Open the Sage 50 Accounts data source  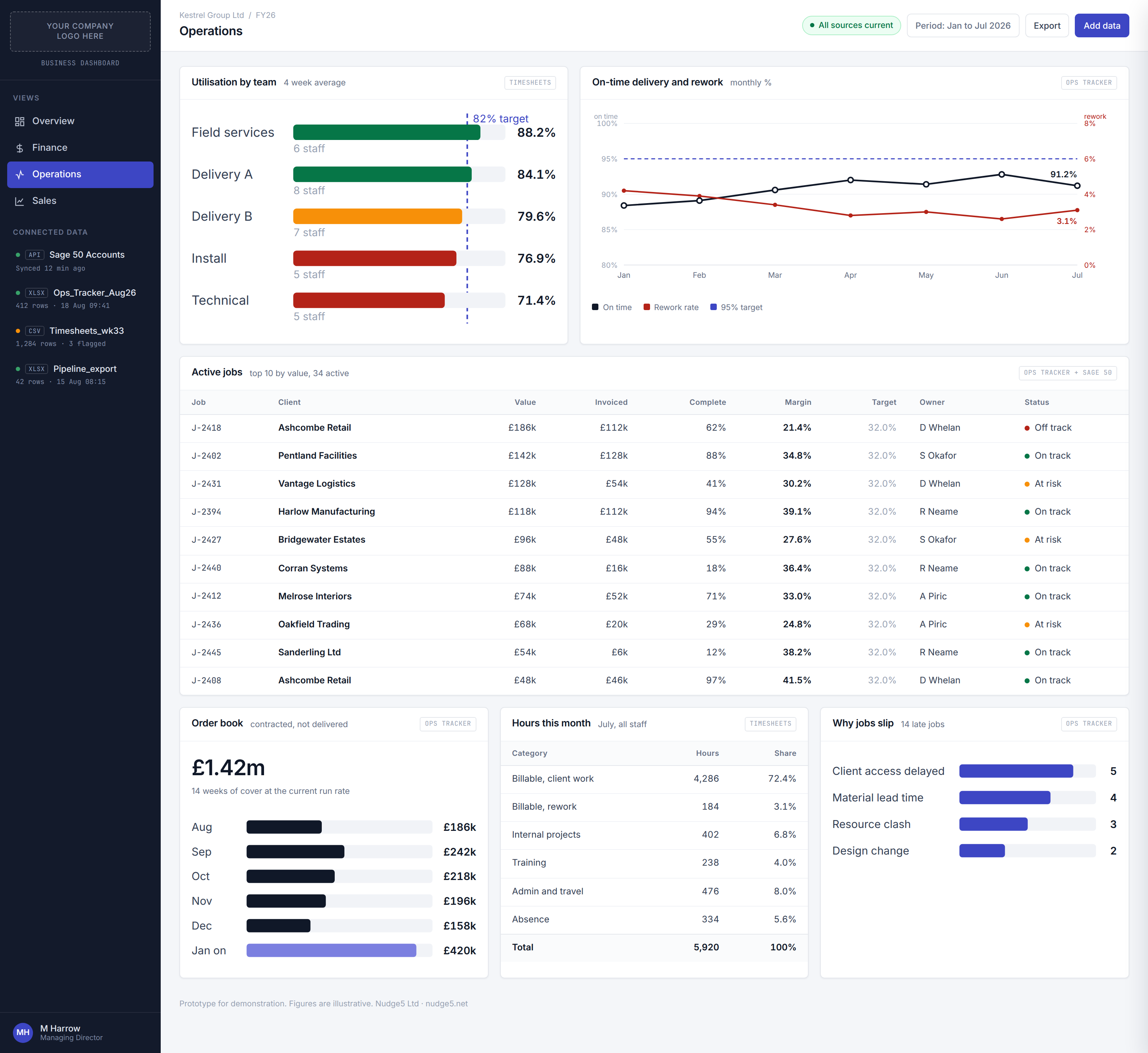click(x=80, y=261)
